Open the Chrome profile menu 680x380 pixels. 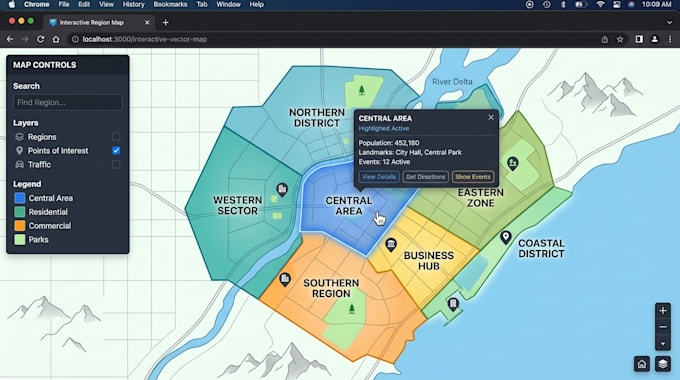click(654, 39)
